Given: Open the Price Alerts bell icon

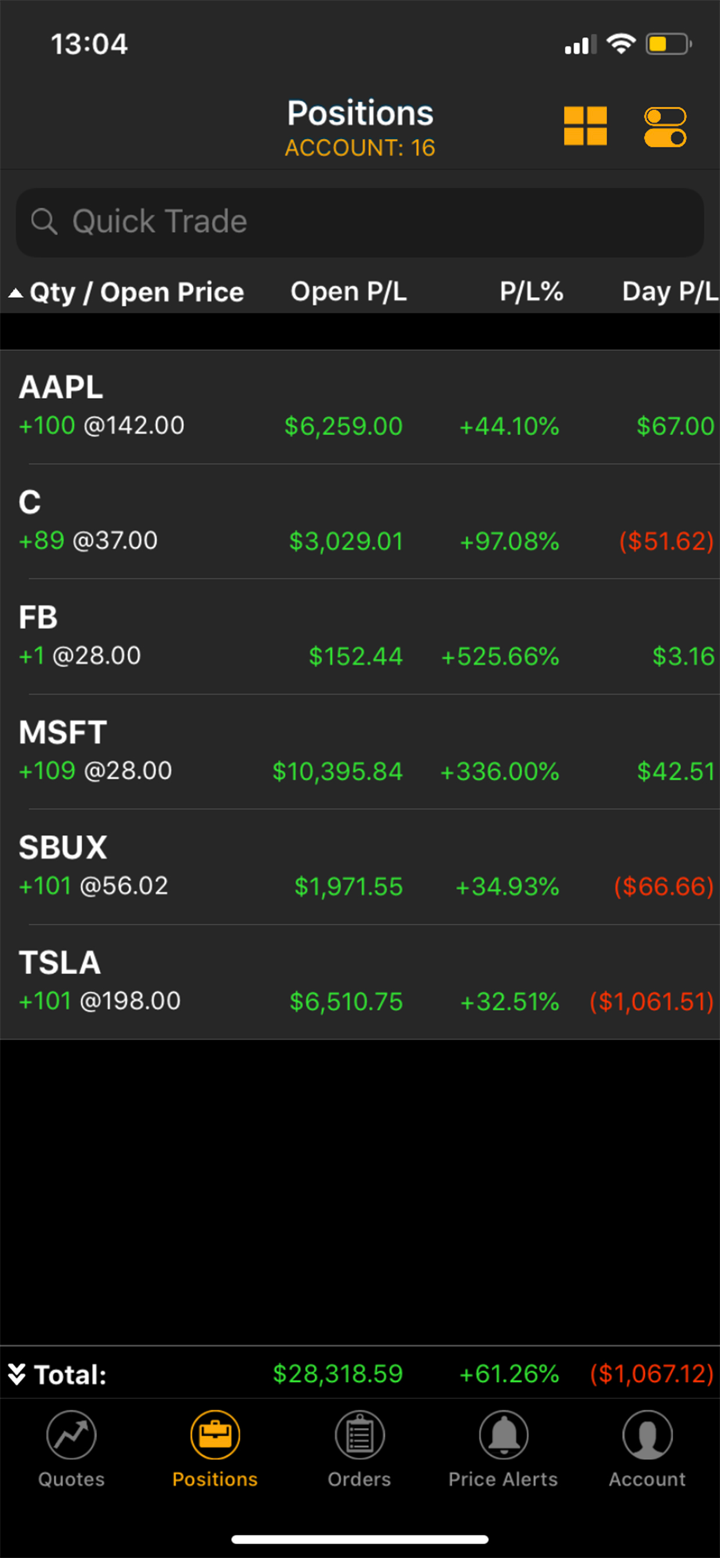Looking at the screenshot, I should pos(503,1436).
